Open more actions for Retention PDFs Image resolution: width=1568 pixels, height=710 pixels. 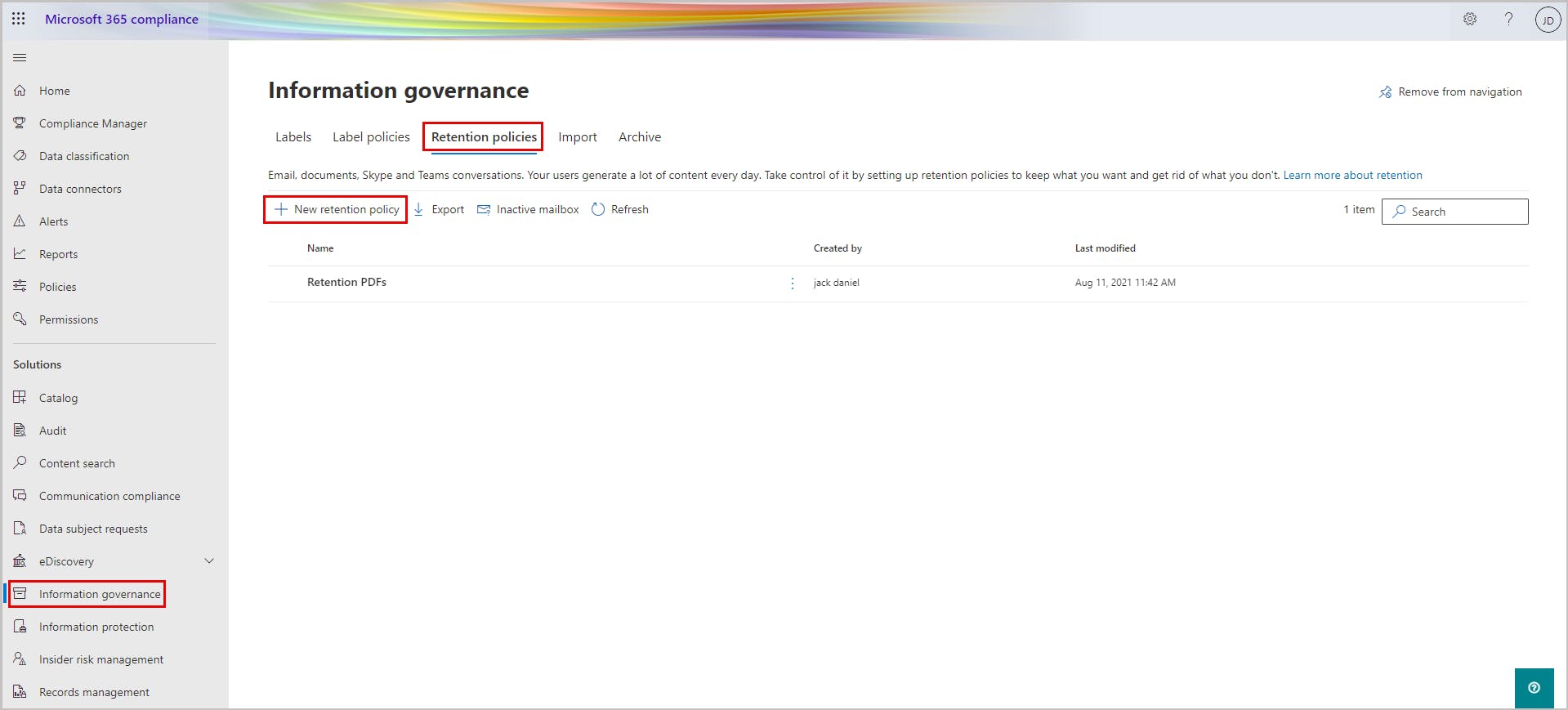tap(792, 283)
